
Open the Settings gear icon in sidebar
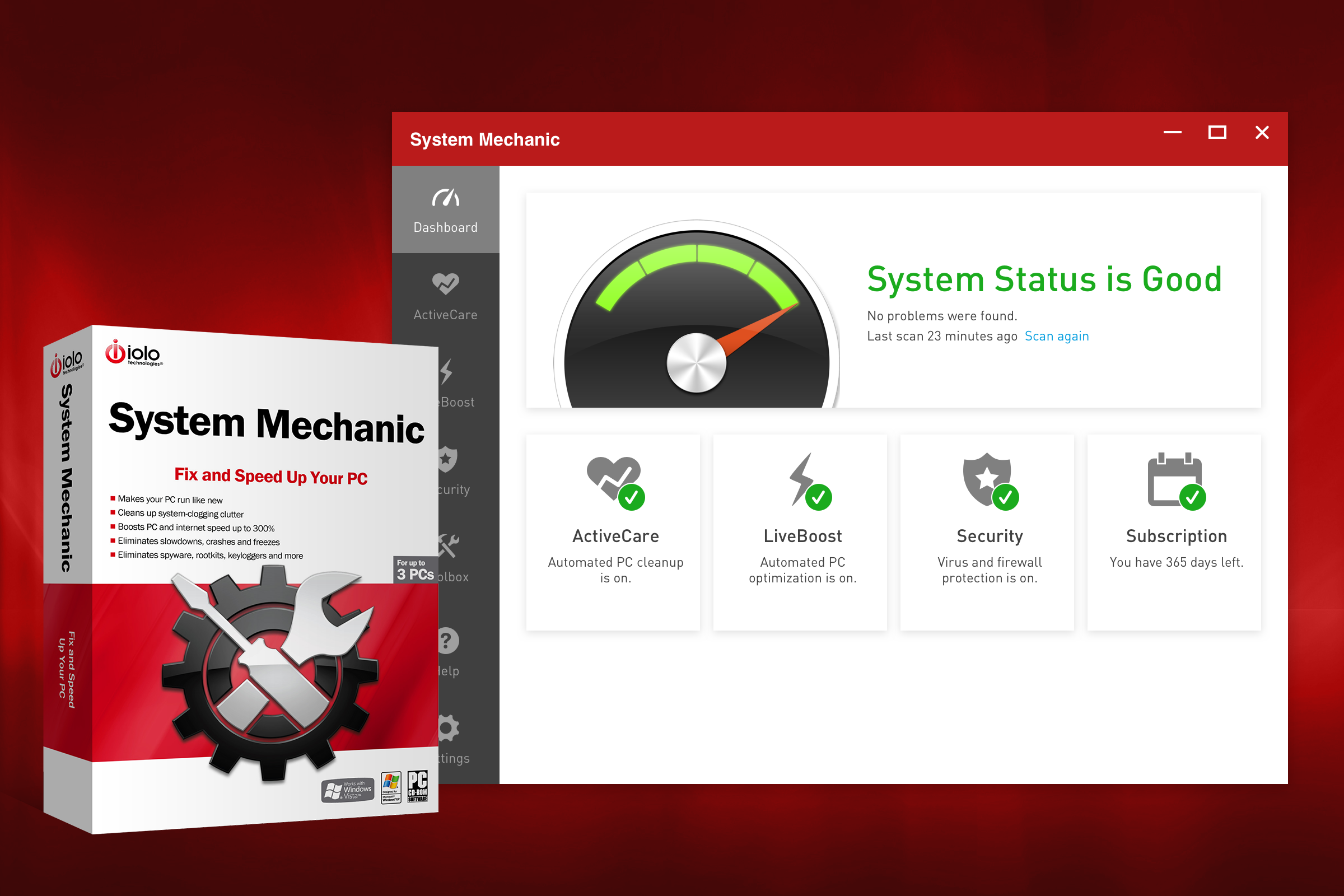(x=449, y=728)
